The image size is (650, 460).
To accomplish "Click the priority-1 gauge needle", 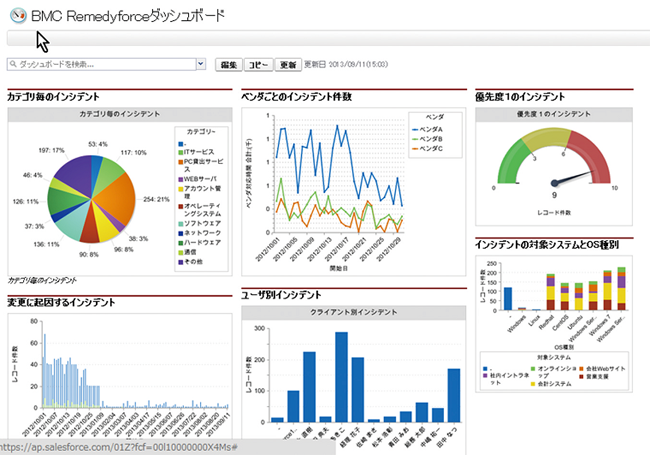I will click(574, 177).
